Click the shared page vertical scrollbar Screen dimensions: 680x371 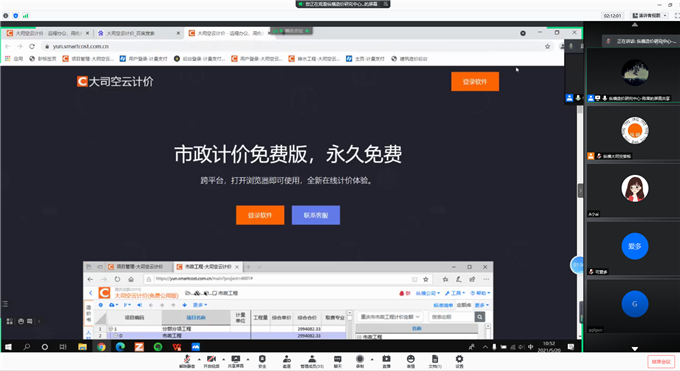[580, 222]
